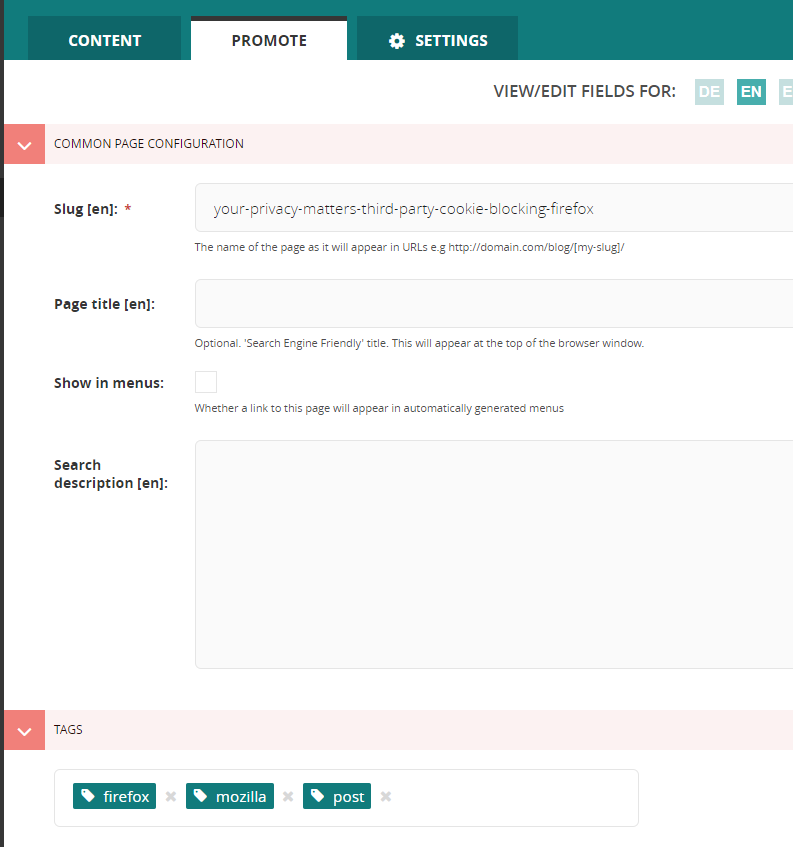Toggle the Show in menus checkbox
793x847 pixels.
[206, 382]
